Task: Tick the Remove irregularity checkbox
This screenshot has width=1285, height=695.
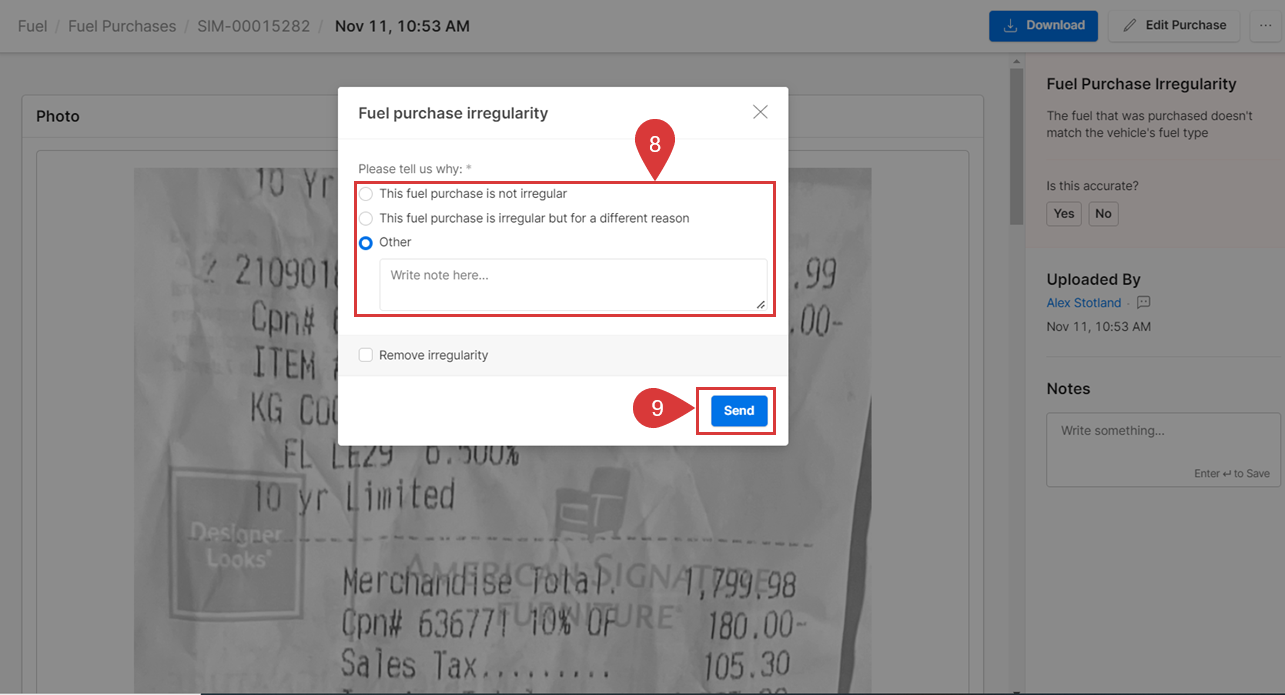Action: 366,355
